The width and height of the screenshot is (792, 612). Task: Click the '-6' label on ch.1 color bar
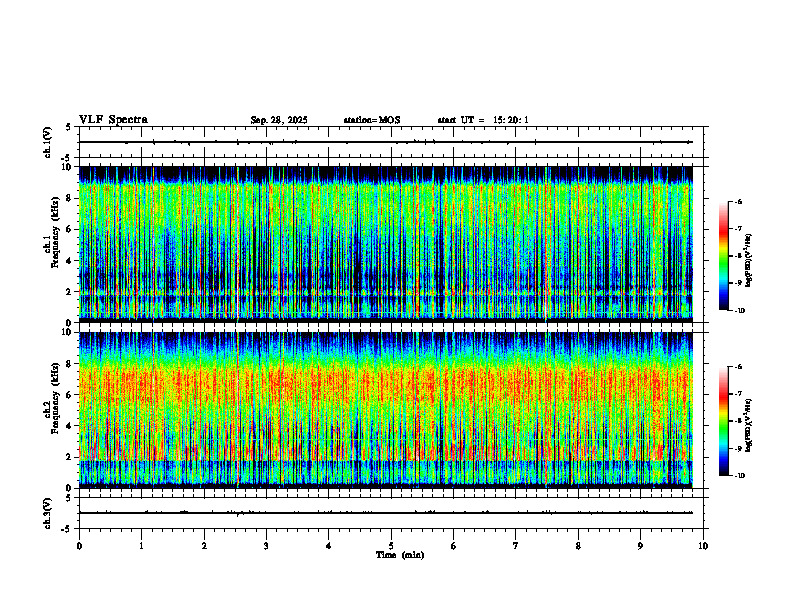[x=737, y=201]
